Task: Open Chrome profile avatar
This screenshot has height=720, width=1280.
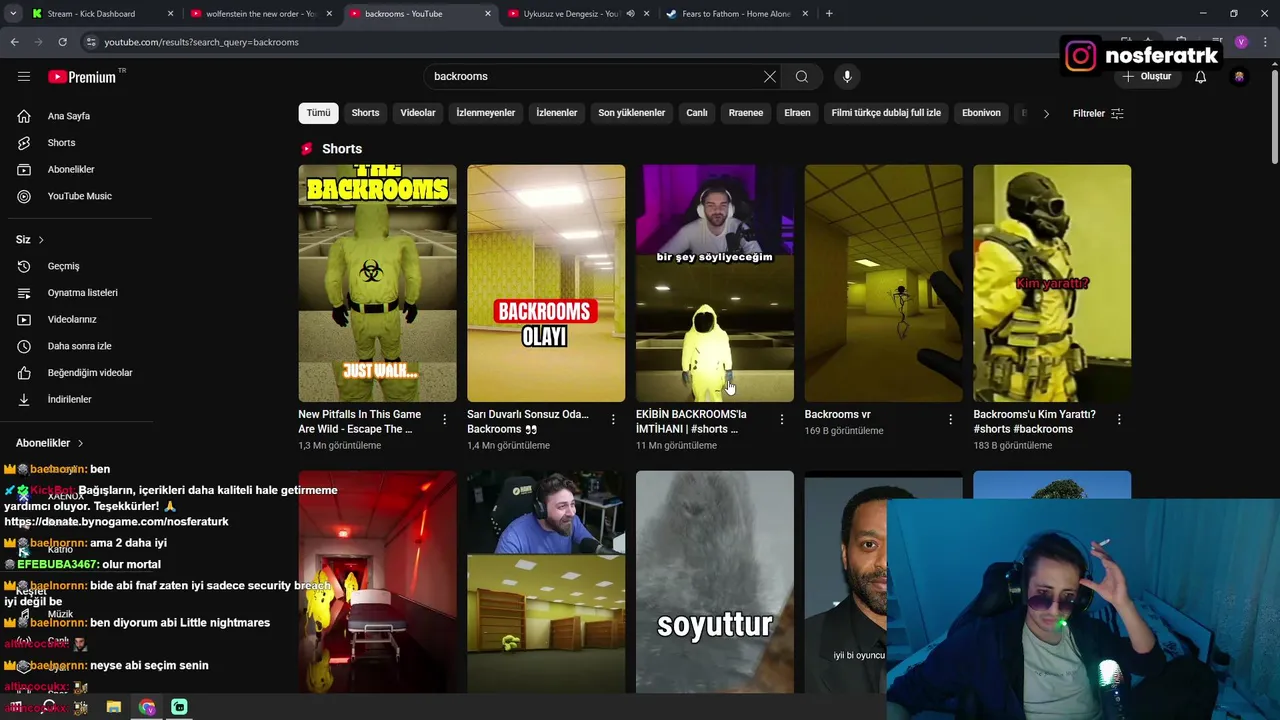Action: tap(1241, 42)
